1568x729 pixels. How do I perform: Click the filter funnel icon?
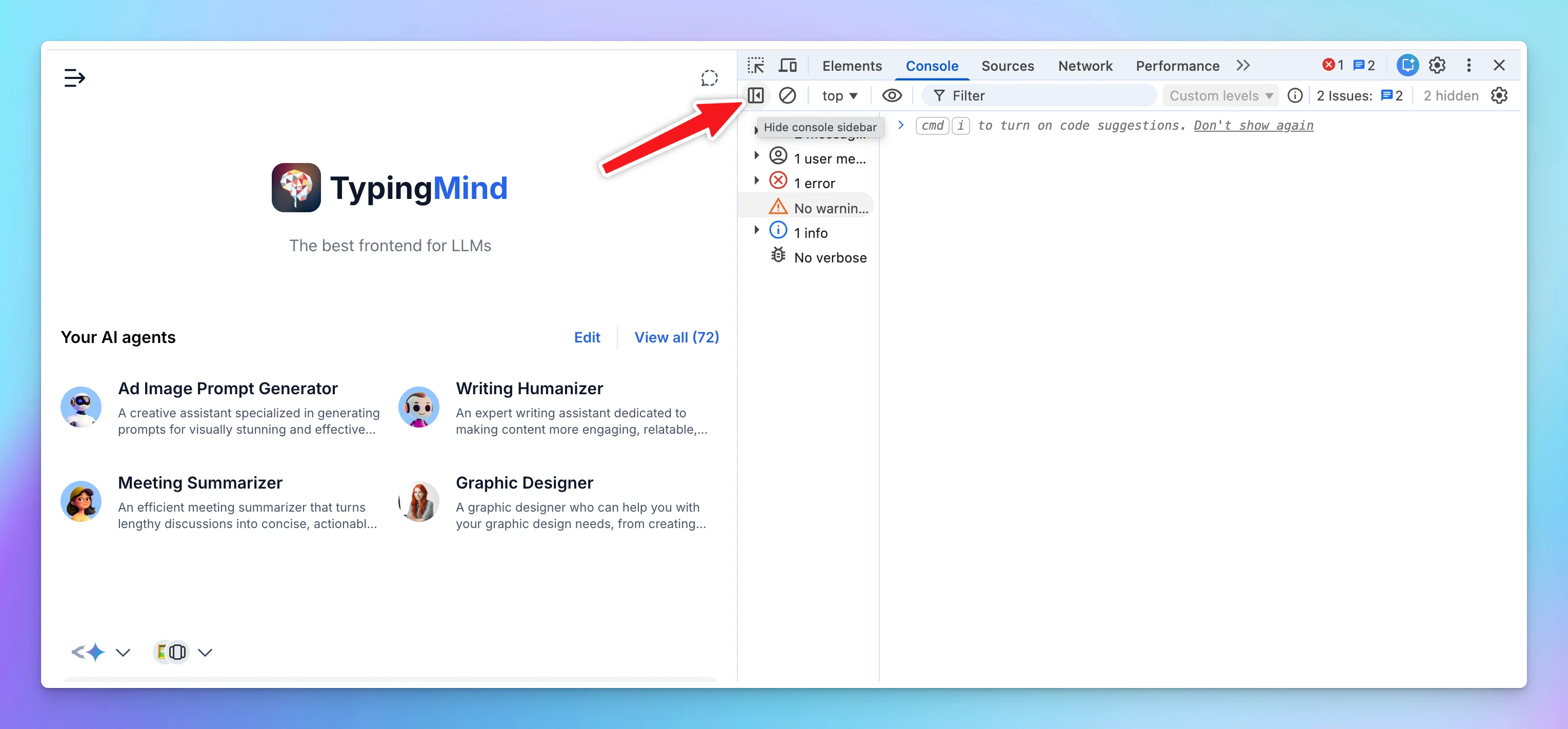pyautogui.click(x=939, y=95)
